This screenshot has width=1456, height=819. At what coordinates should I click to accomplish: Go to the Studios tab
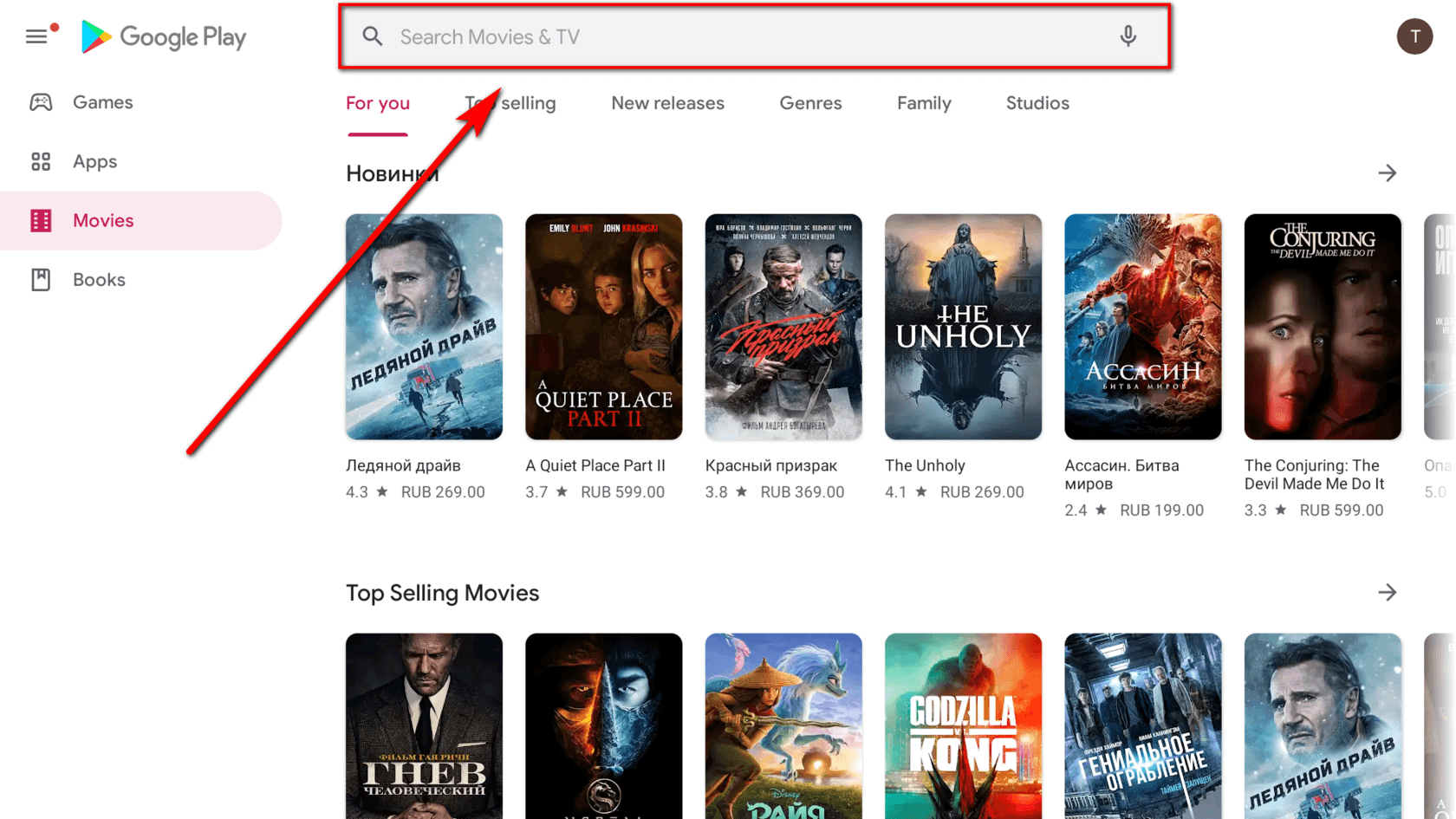click(1037, 103)
